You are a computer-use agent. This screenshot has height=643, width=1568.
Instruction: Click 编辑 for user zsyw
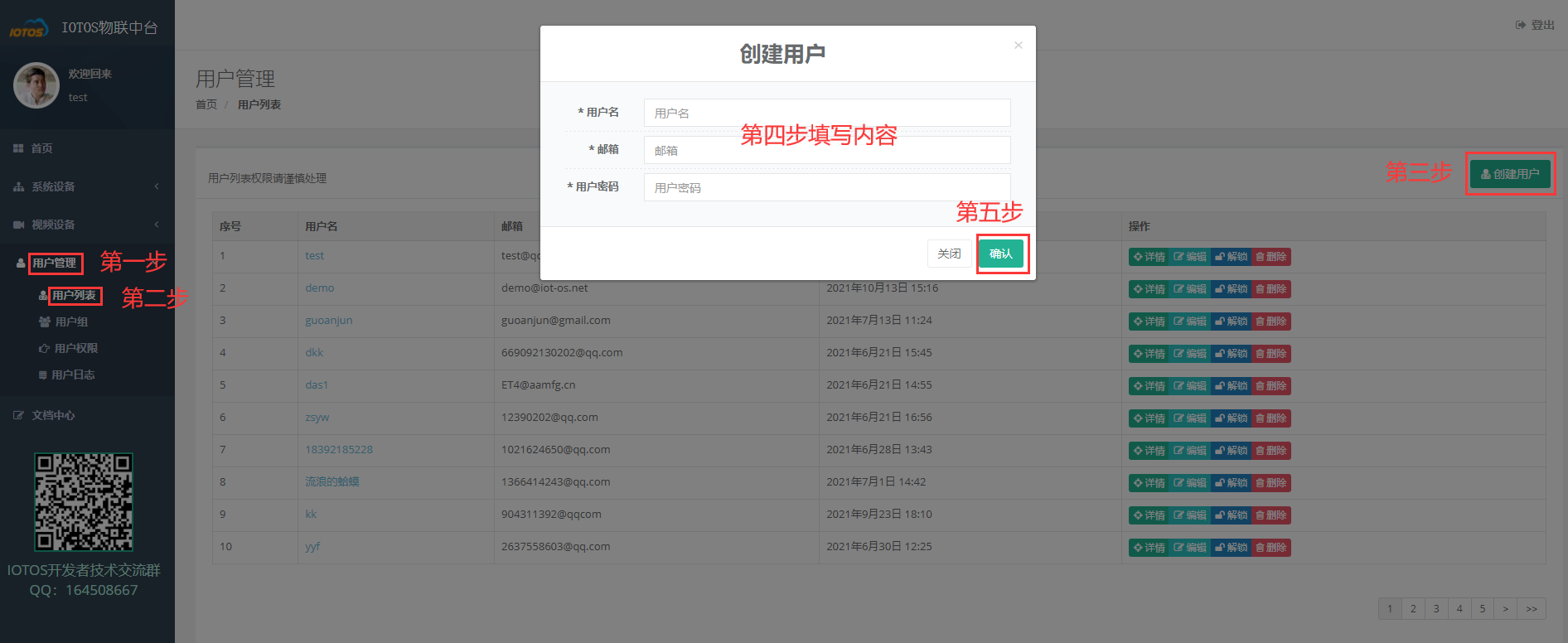pyautogui.click(x=1190, y=418)
